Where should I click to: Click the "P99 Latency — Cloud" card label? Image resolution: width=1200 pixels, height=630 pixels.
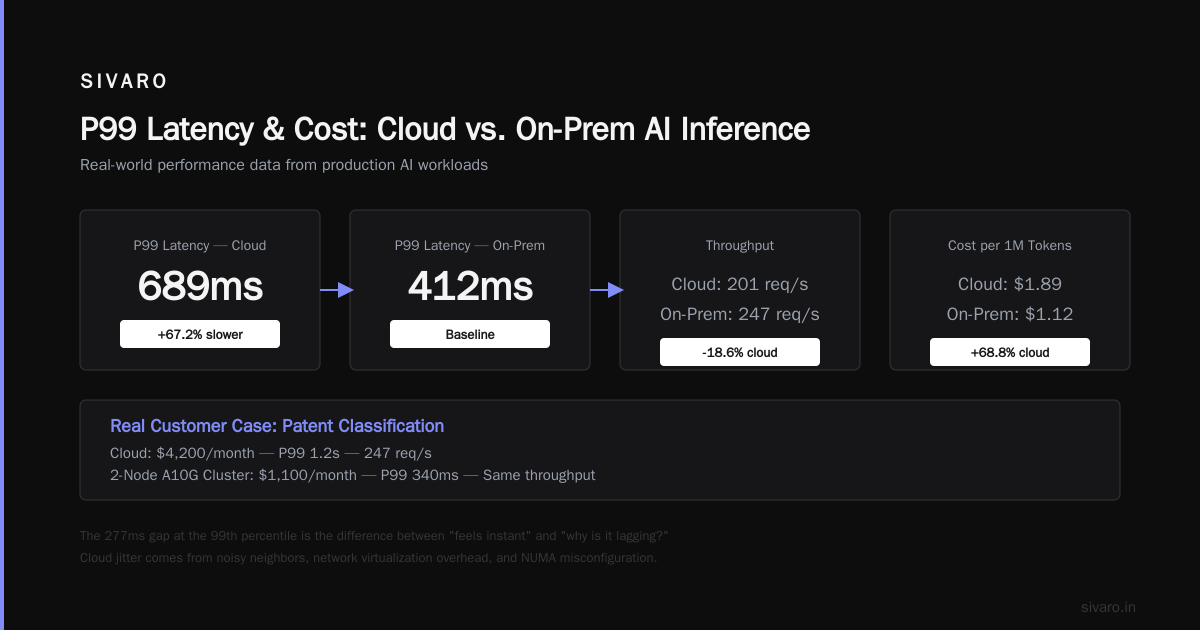200,245
